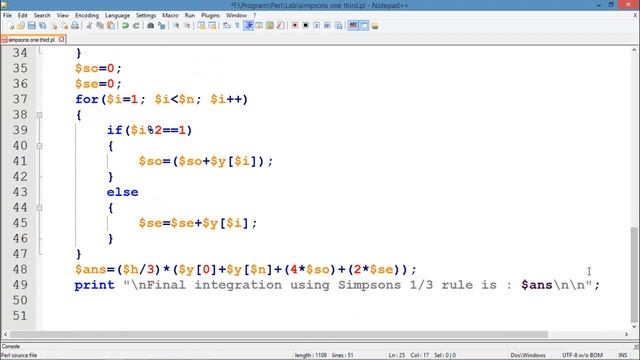Click 'Perl source file' status text

pyautogui.click(x=19, y=356)
